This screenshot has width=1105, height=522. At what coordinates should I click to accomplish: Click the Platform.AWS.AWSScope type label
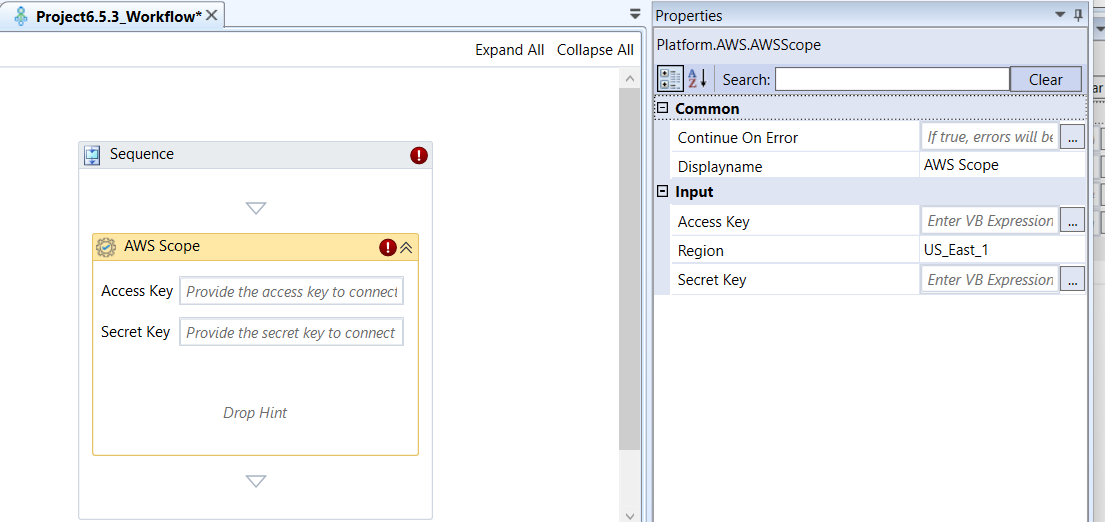(739, 44)
